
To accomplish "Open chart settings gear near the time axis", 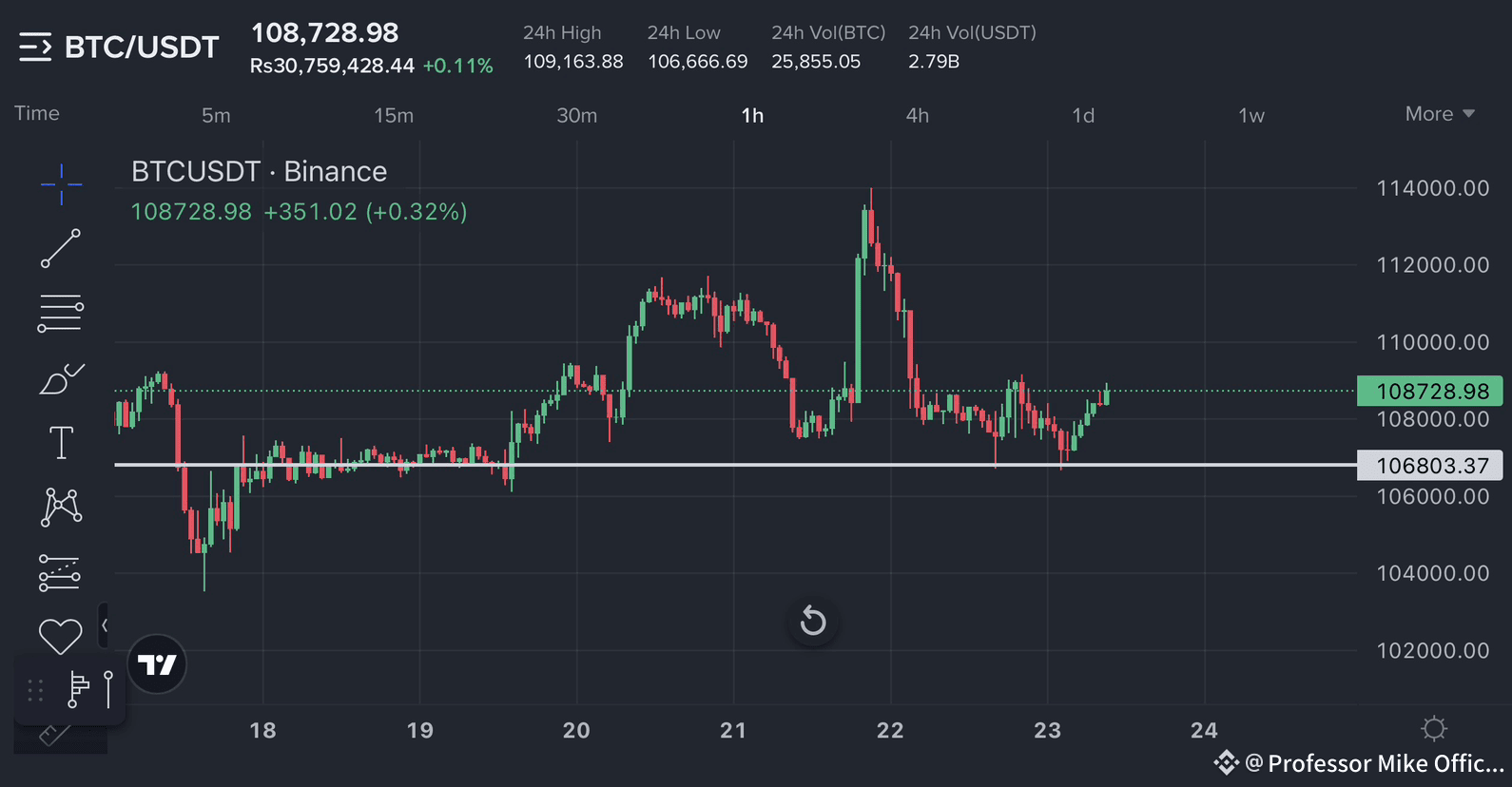I will 1434,729.
